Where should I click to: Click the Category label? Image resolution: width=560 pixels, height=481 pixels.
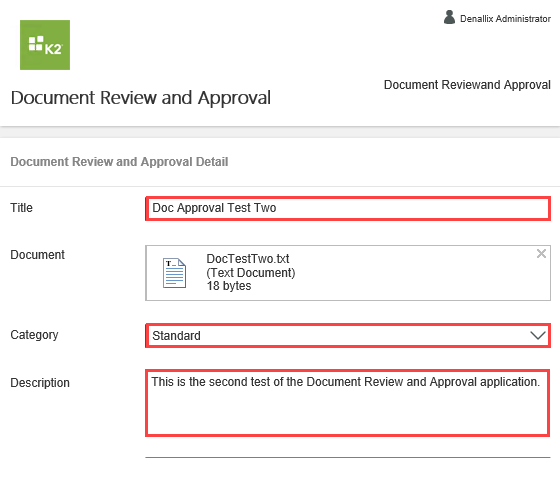(x=34, y=335)
